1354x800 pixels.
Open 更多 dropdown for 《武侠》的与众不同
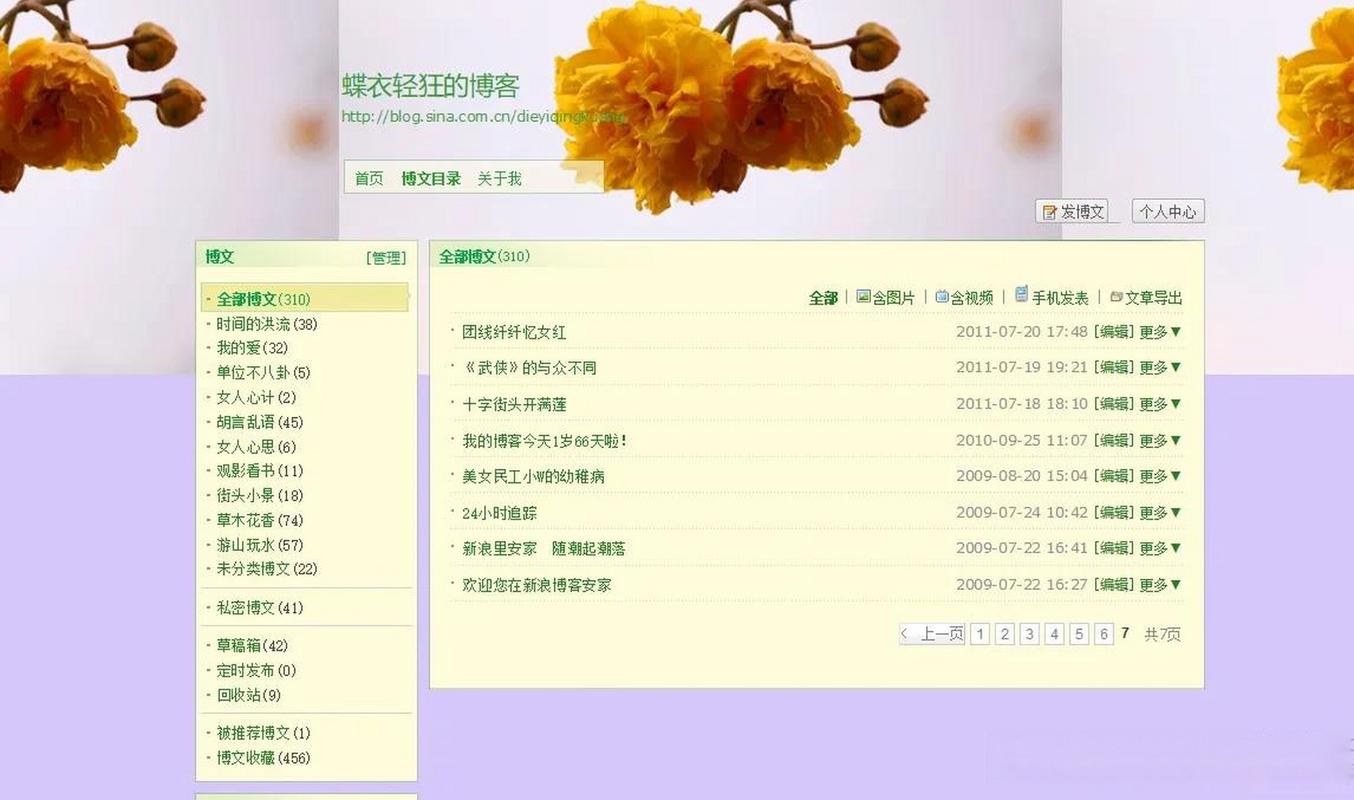pyautogui.click(x=1160, y=368)
